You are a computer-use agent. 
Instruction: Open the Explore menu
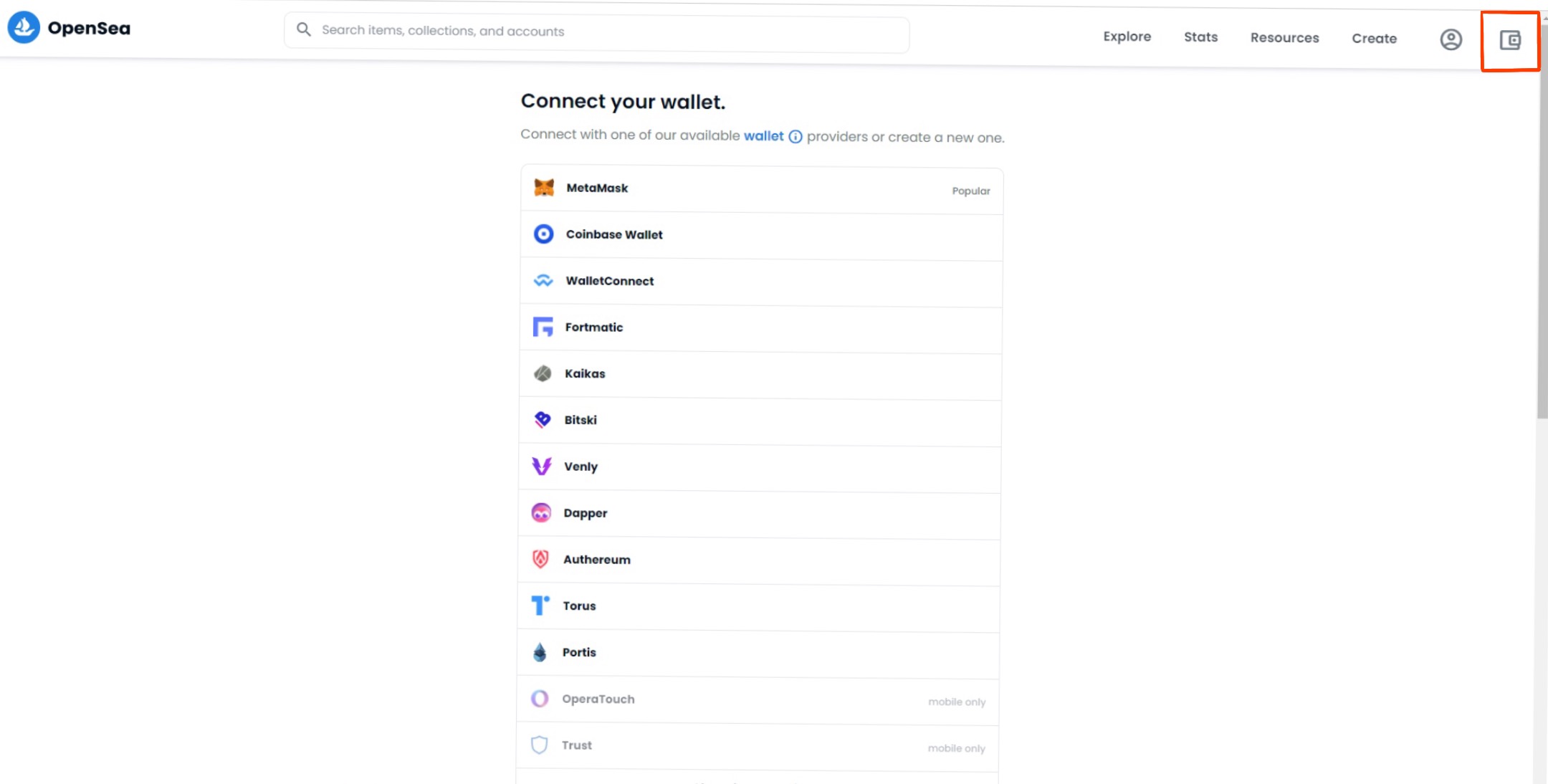tap(1127, 37)
